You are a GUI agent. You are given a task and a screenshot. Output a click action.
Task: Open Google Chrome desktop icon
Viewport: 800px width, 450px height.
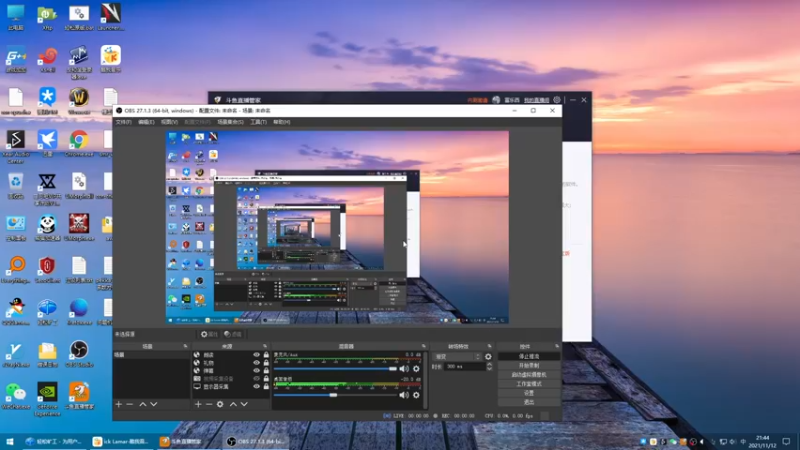79,143
